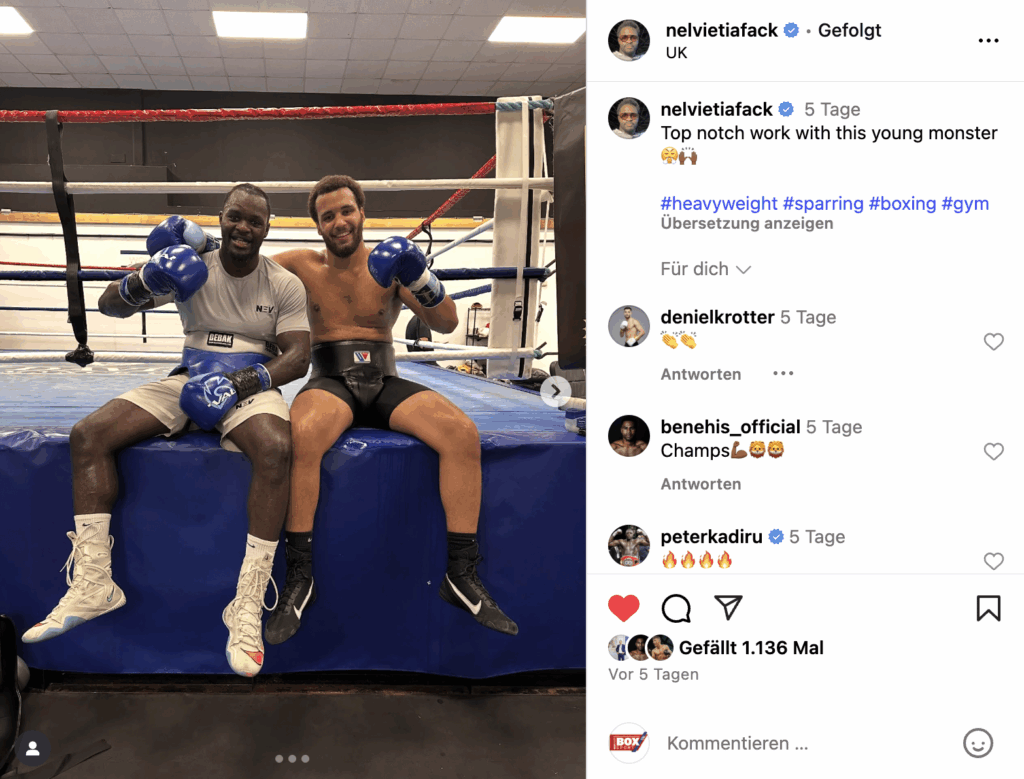
Task: Show tagged people icon on photo
Action: click(33, 748)
